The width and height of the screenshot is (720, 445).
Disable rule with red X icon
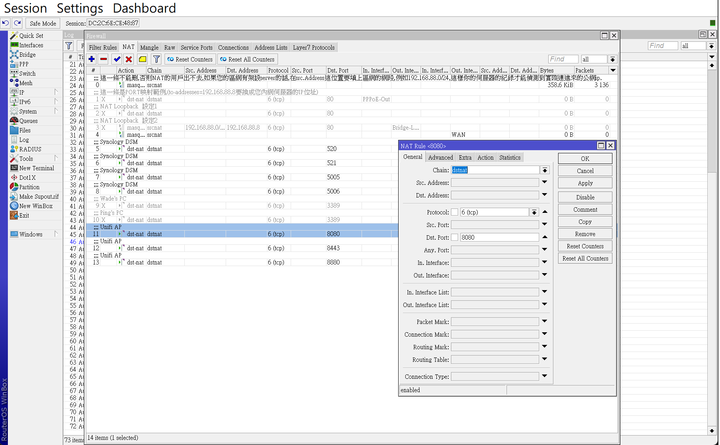pos(129,59)
